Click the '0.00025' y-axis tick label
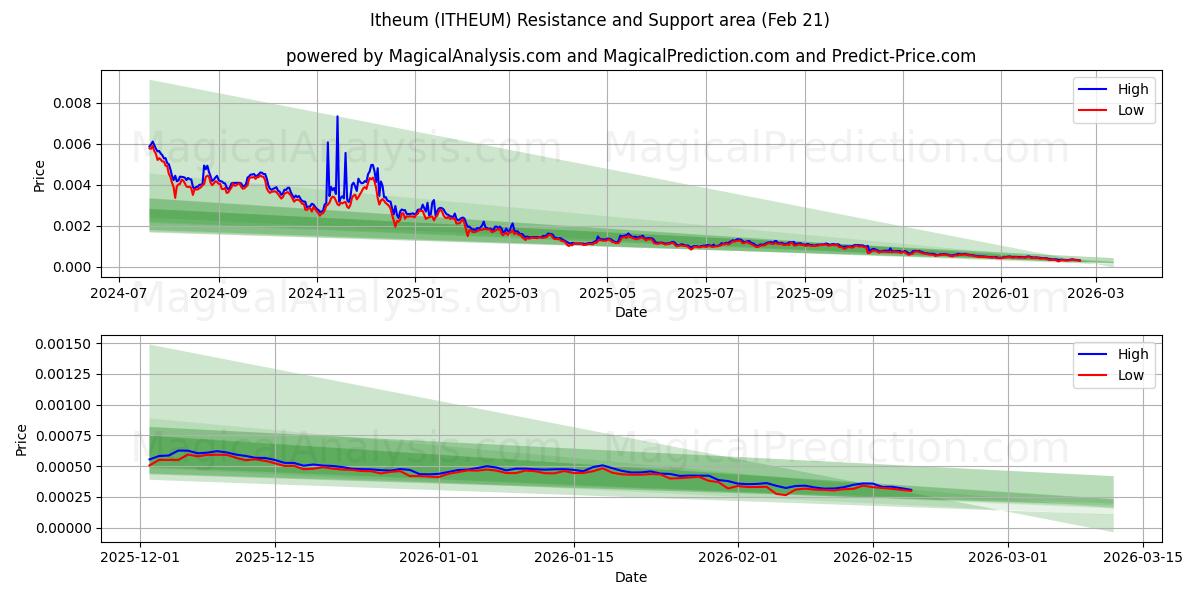This screenshot has width=1200, height=600. point(64,497)
